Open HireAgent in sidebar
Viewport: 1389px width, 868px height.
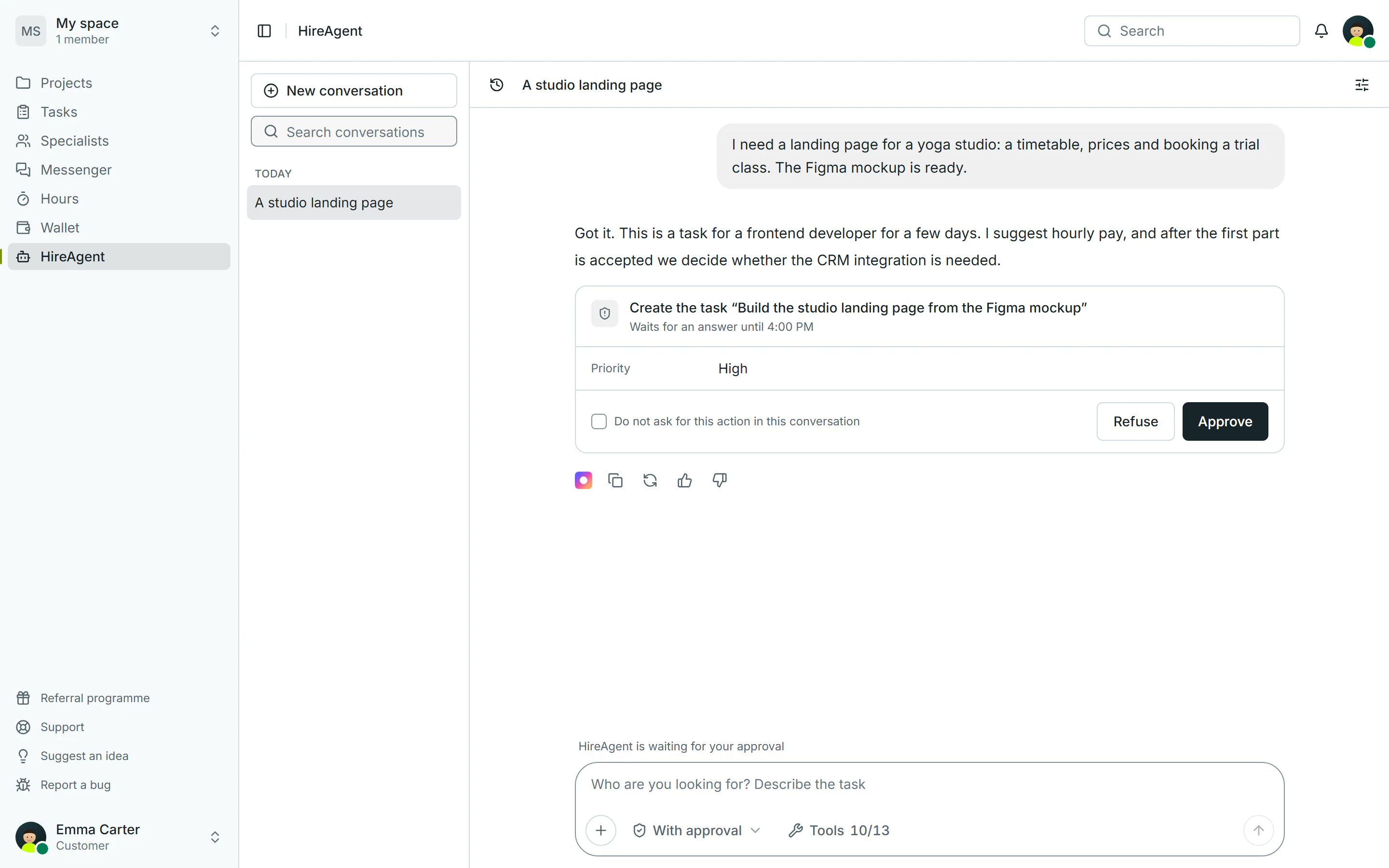[x=119, y=257]
